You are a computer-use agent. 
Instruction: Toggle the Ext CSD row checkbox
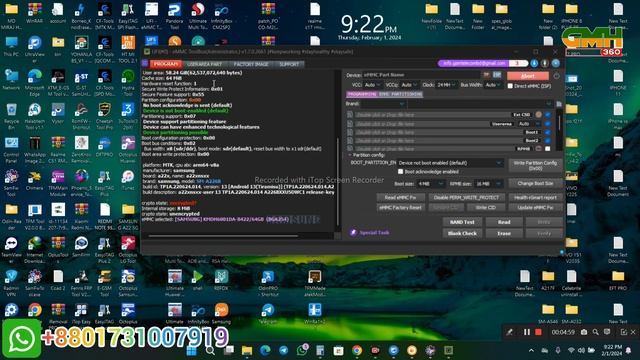pyautogui.click(x=548, y=115)
